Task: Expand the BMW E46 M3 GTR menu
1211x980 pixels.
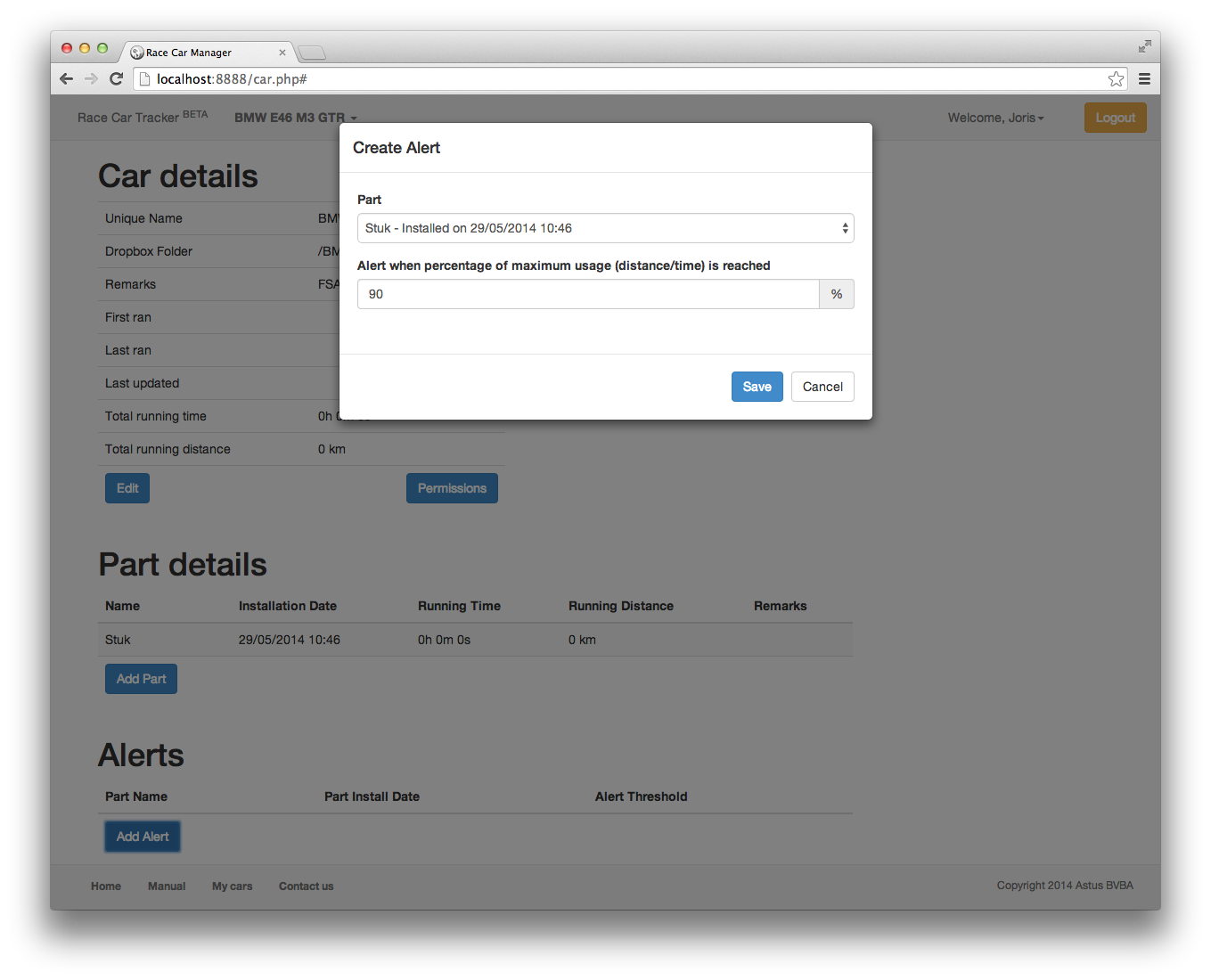Action: pos(295,118)
